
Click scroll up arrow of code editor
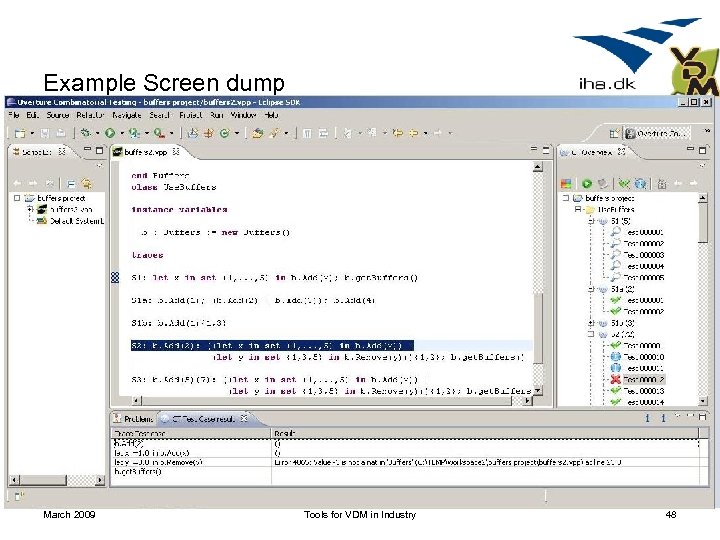(538, 167)
